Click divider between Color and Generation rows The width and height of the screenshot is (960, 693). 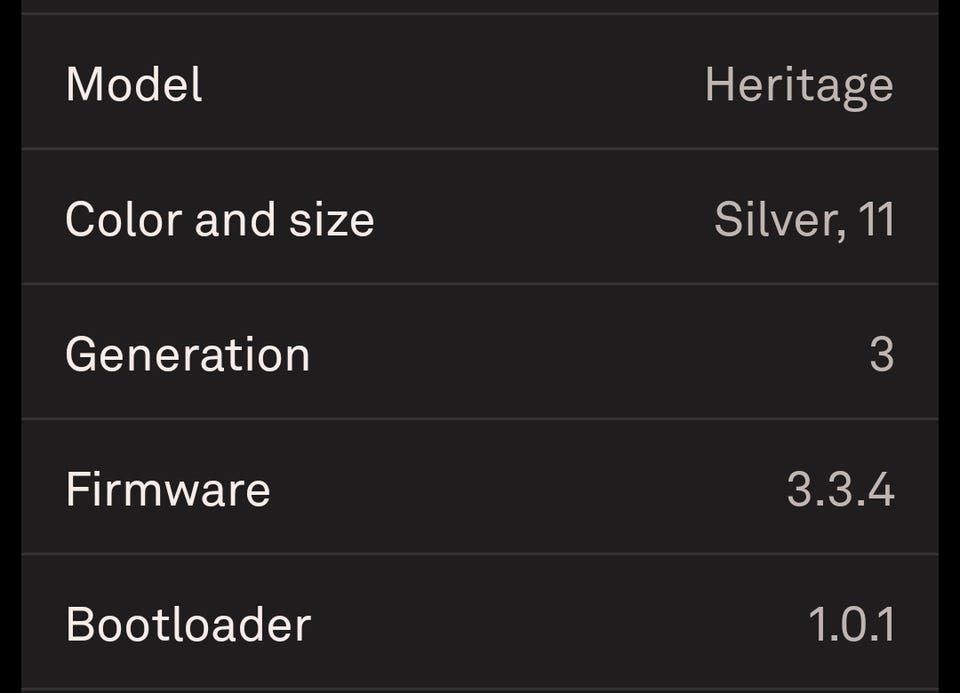(x=480, y=284)
